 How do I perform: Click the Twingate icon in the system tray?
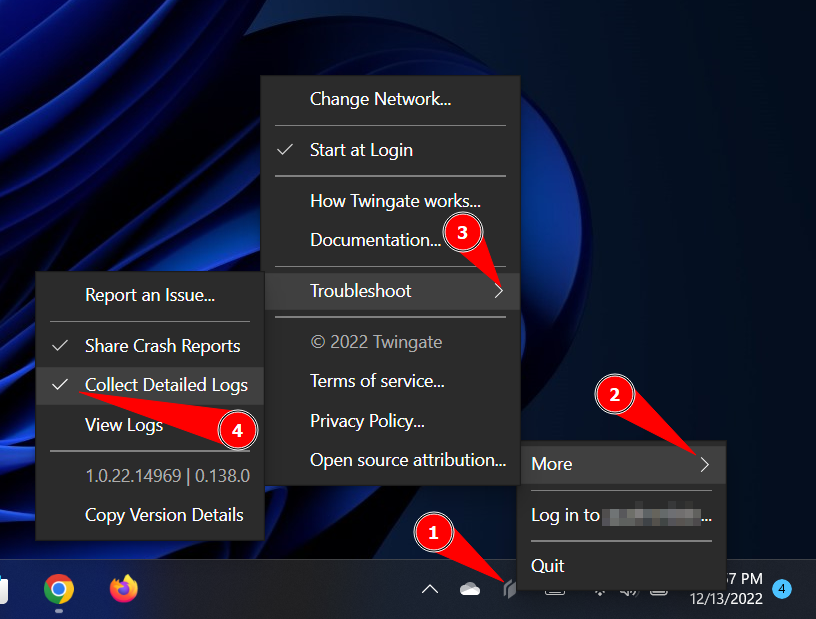pos(510,589)
